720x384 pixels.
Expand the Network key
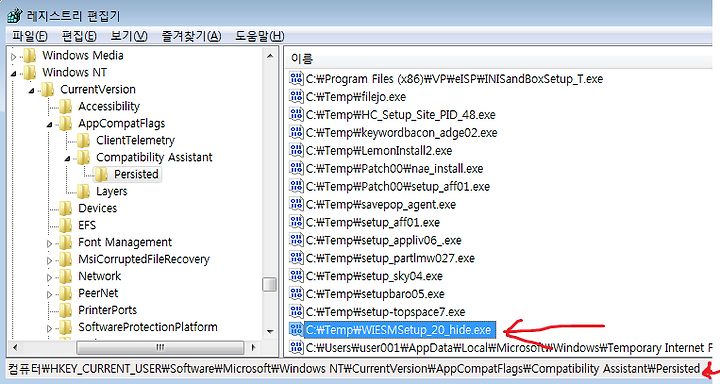pos(50,278)
